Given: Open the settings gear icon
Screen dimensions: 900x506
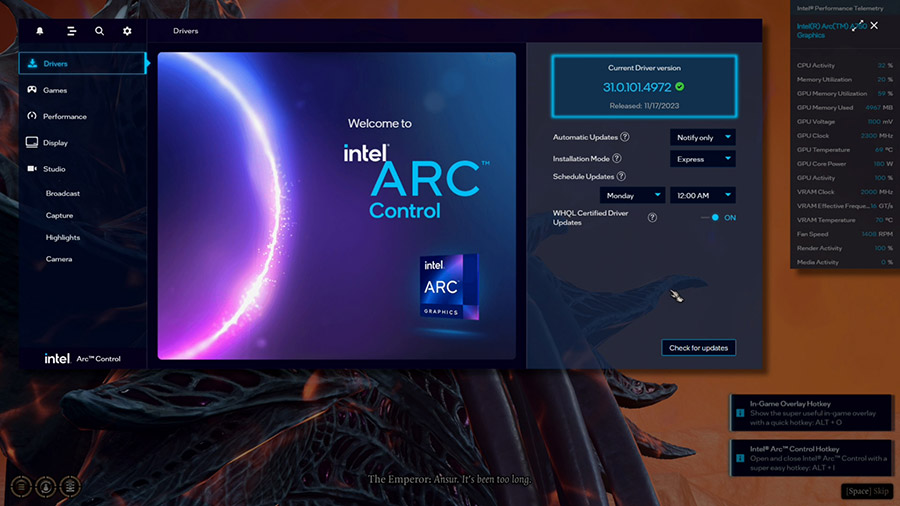Looking at the screenshot, I should click(127, 31).
